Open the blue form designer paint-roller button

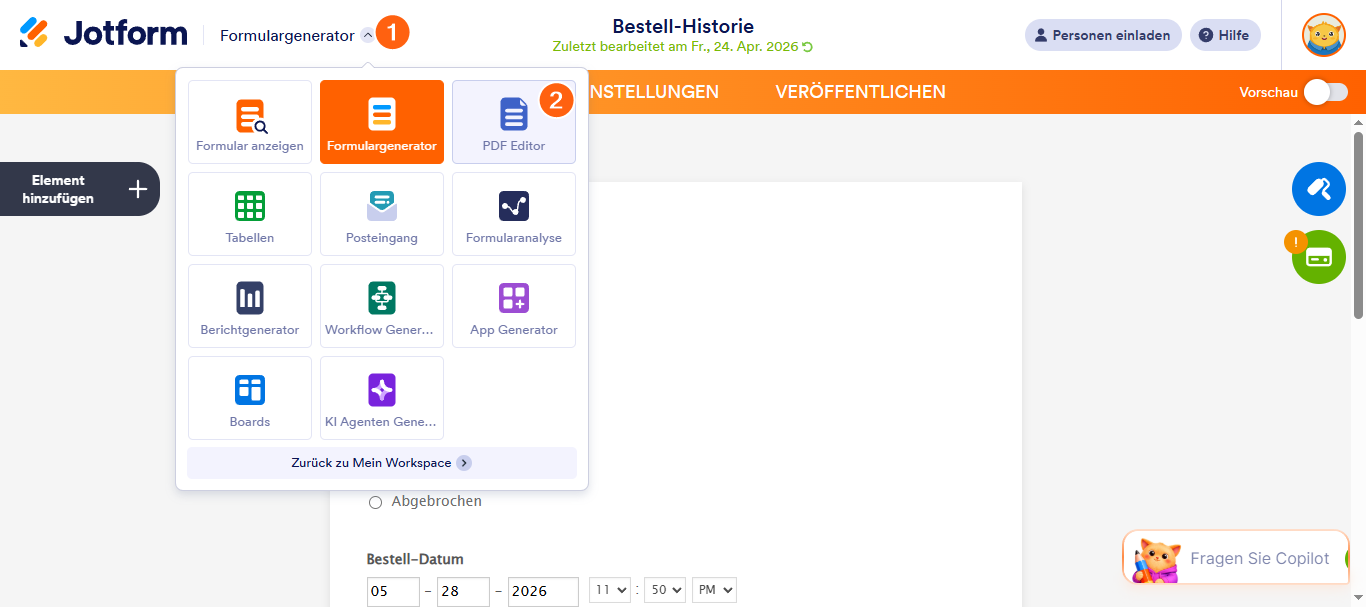pos(1319,189)
